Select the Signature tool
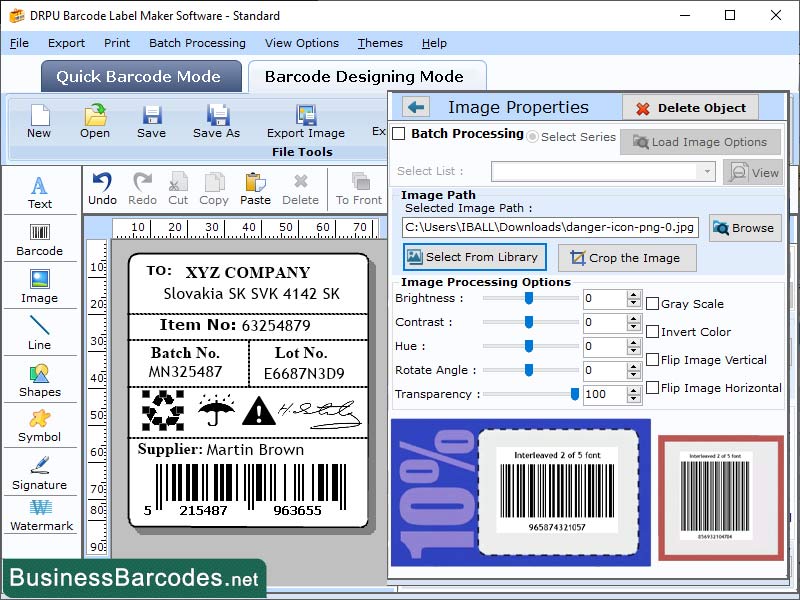 pyautogui.click(x=40, y=475)
